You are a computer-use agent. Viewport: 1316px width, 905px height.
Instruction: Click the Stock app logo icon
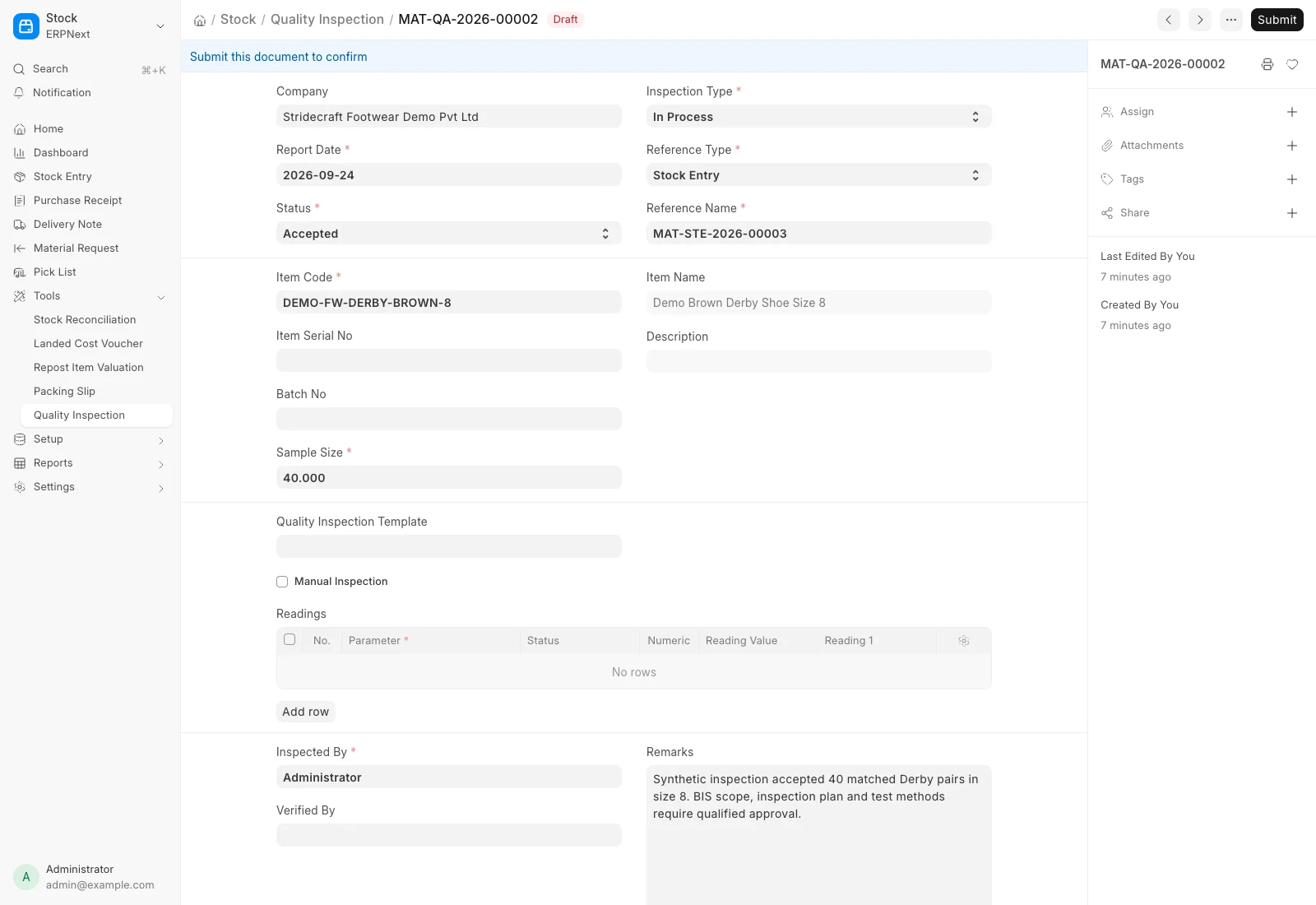(26, 26)
